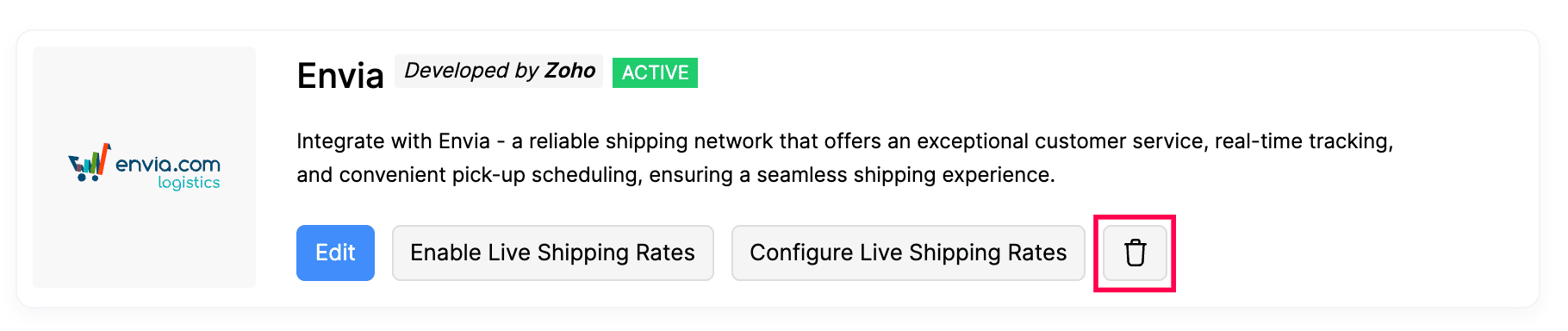This screenshot has height=331, width=1568.
Task: Click the highlighted bin button beside Configure
Action: [x=1135, y=253]
